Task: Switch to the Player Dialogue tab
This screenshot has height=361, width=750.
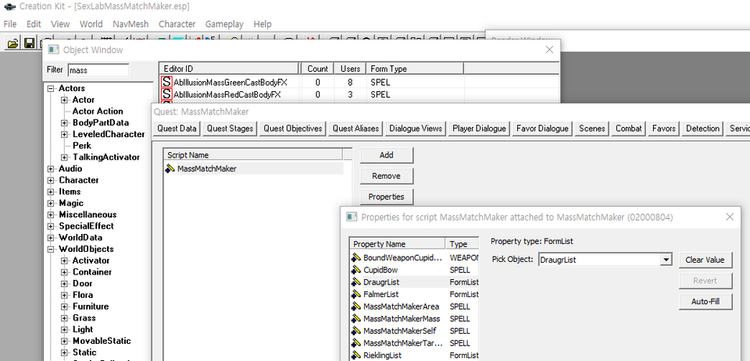Action: (x=479, y=128)
